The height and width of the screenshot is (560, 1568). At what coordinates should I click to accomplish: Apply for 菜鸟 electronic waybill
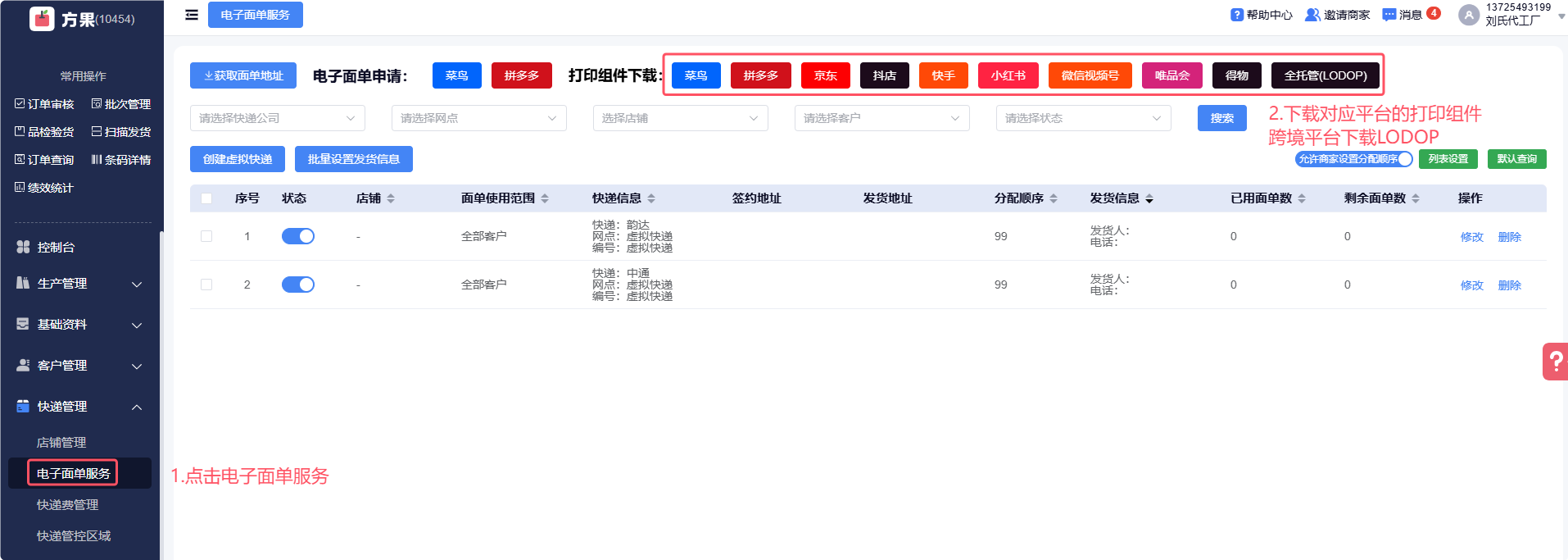point(457,75)
